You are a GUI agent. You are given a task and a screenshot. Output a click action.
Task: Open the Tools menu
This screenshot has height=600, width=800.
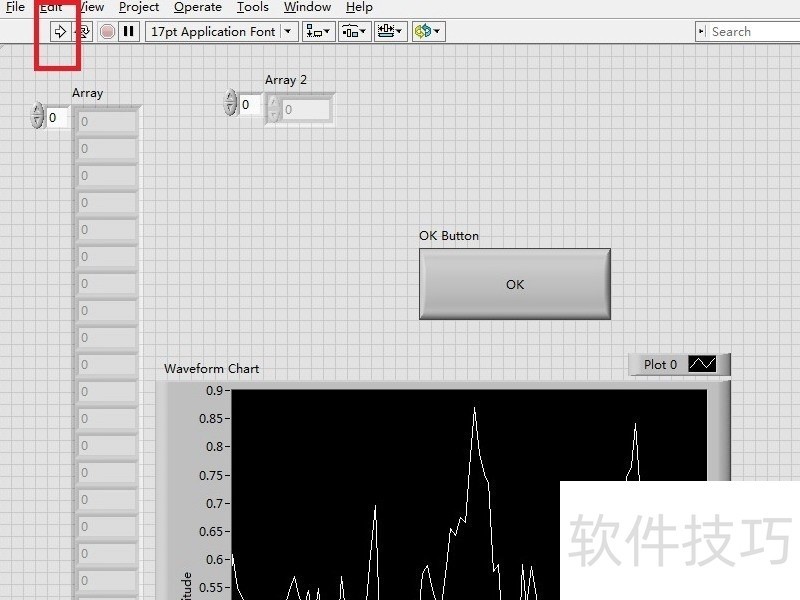252,7
